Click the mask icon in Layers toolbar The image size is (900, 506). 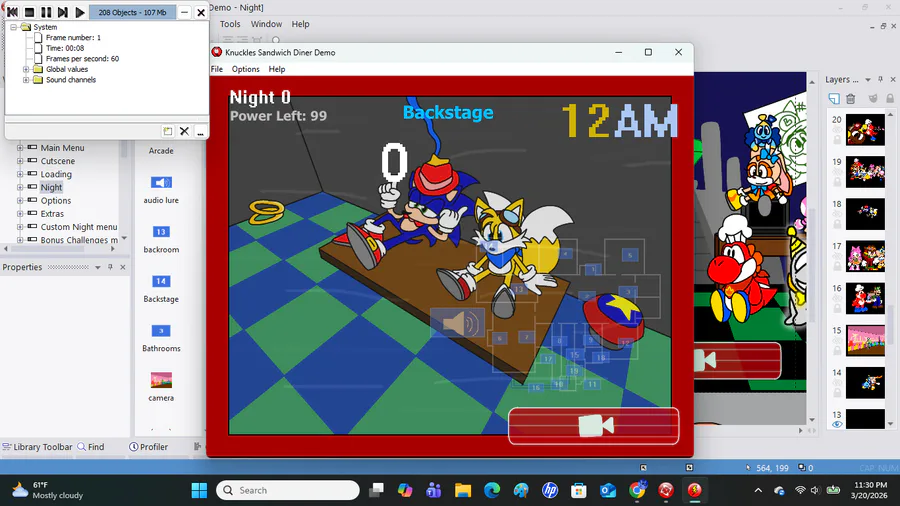[873, 99]
